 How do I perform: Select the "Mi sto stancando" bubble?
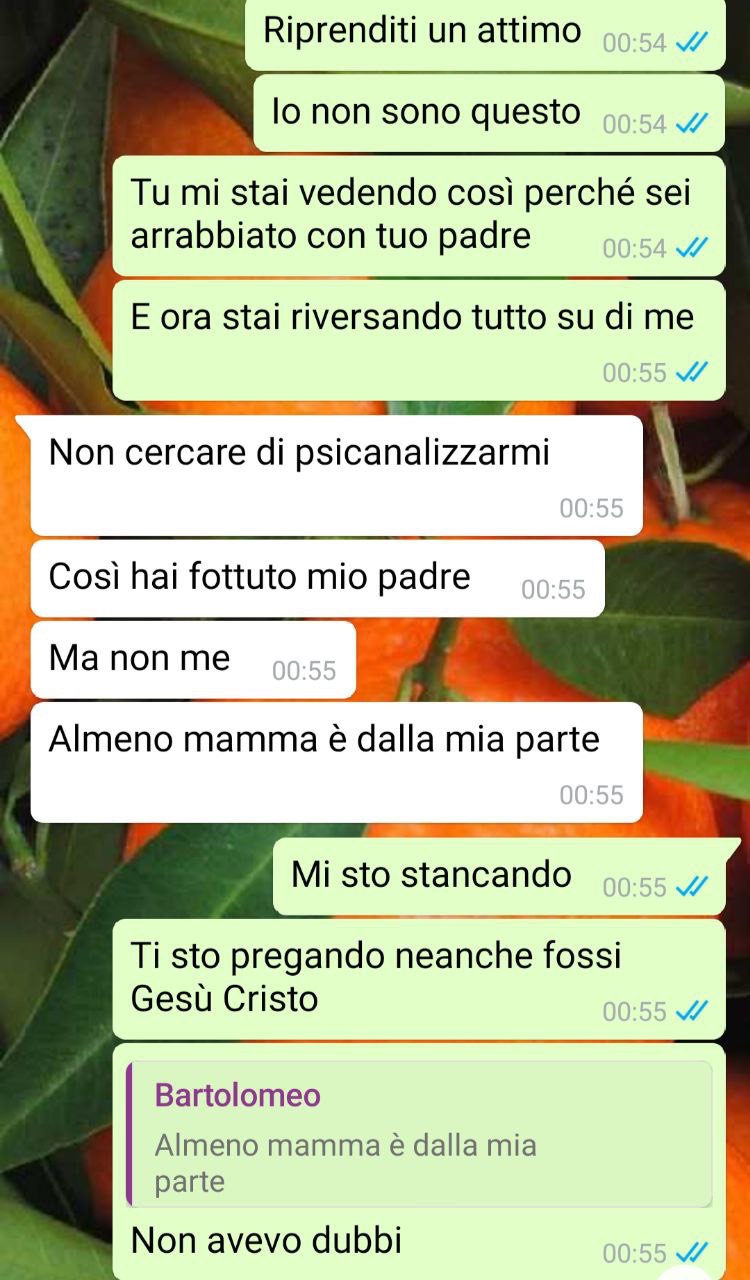(499, 876)
